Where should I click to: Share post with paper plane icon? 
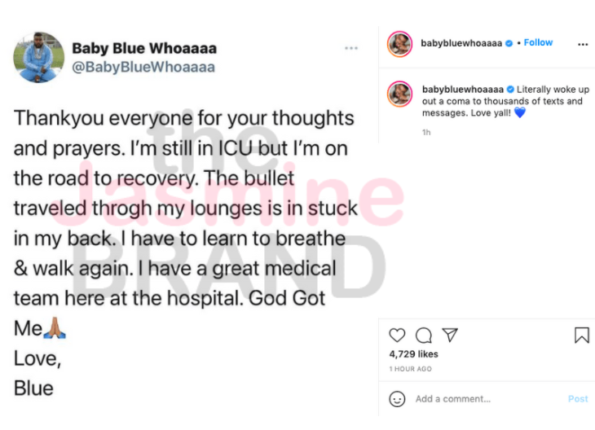click(450, 335)
